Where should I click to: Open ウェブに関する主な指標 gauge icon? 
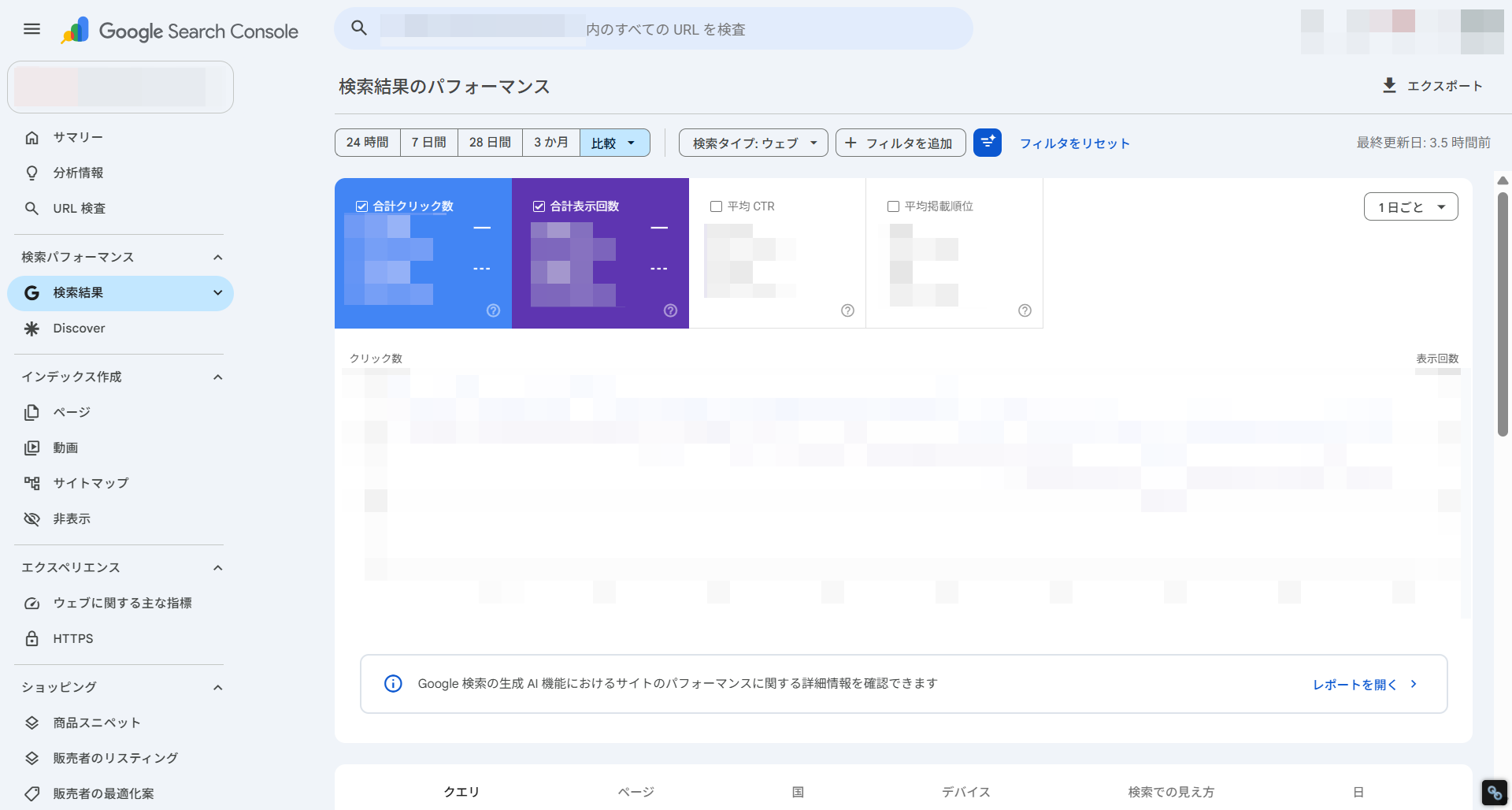tap(31, 603)
